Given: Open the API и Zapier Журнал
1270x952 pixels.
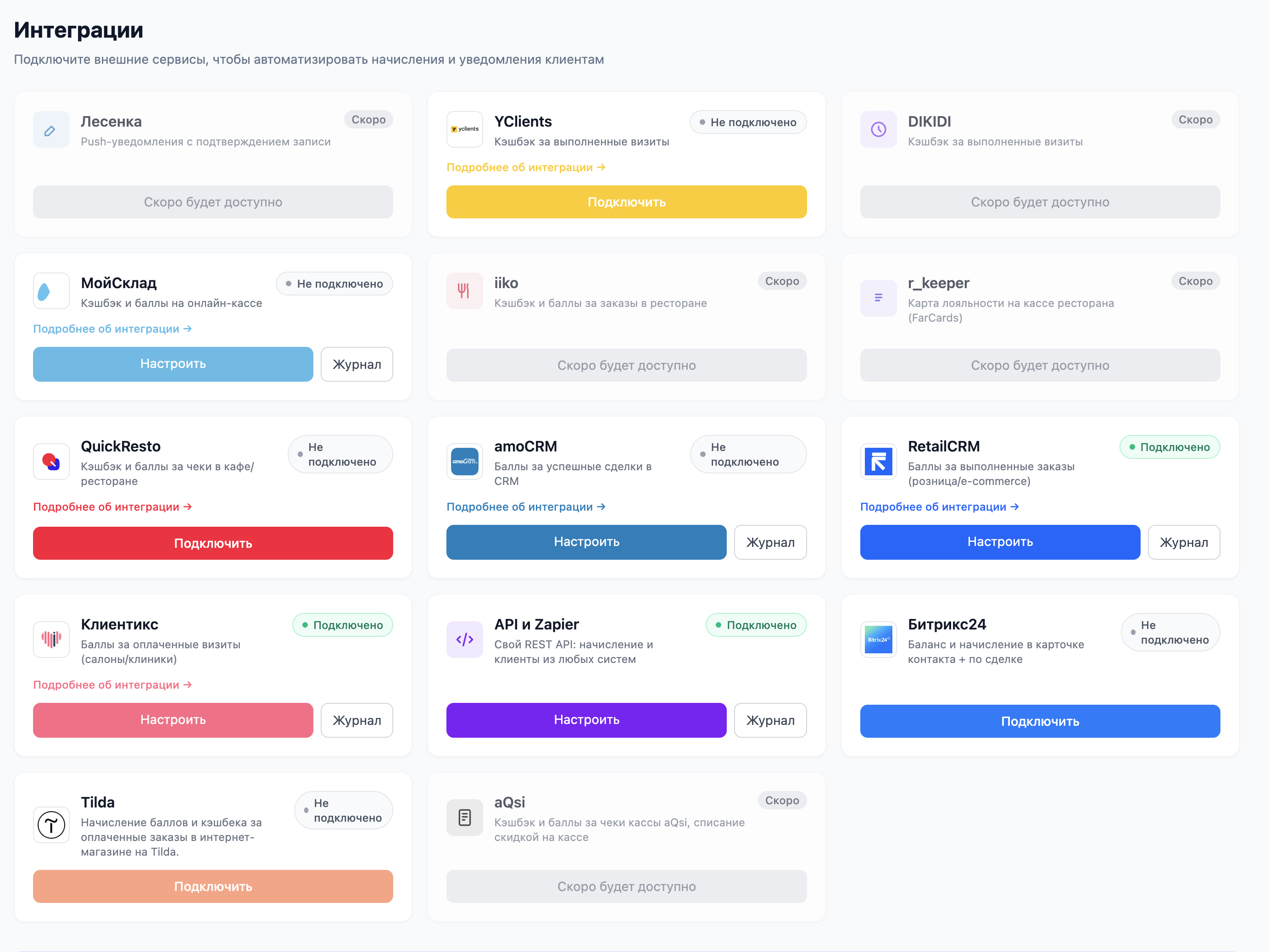Looking at the screenshot, I should 770,720.
